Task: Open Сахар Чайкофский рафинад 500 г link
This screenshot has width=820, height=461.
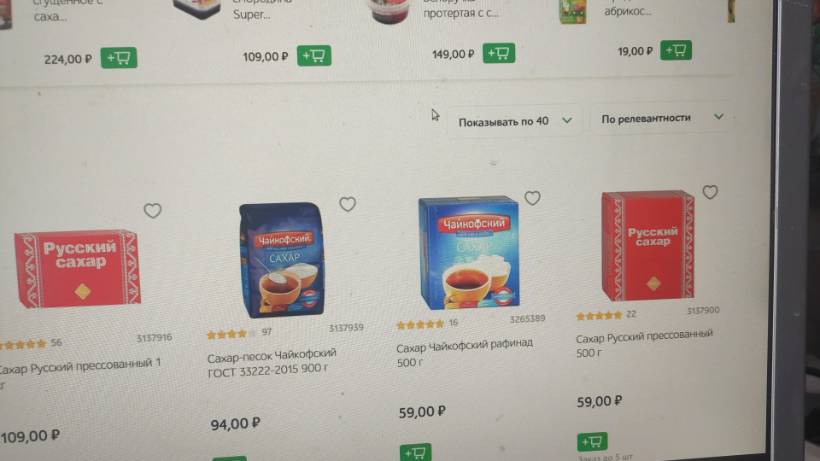Action: pos(464,352)
